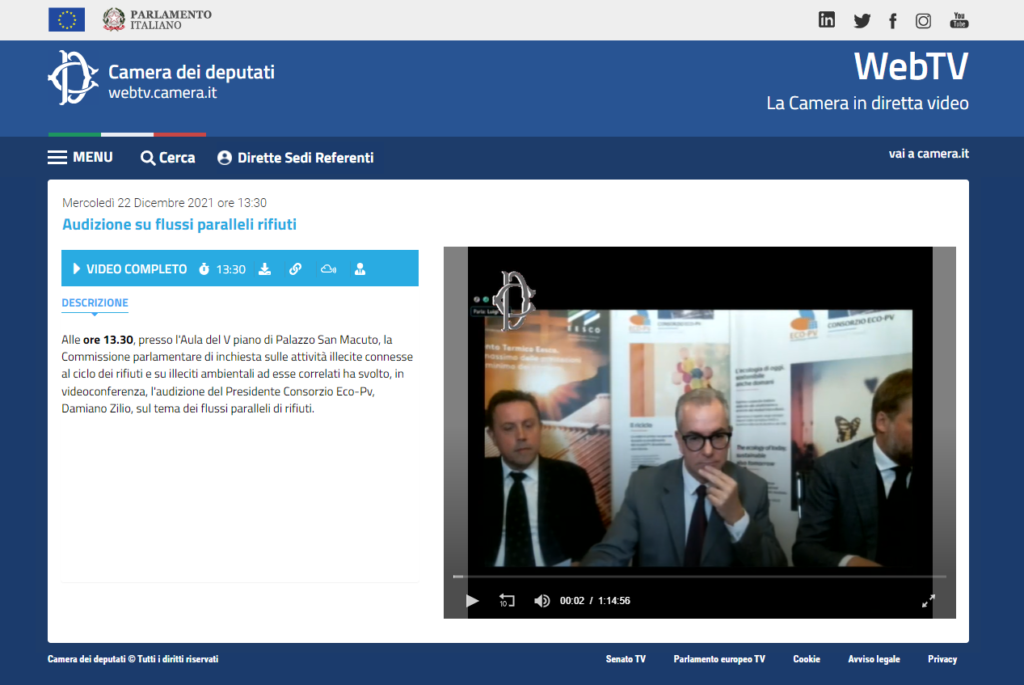
Task: Open the Cerca search
Action: coord(168,158)
